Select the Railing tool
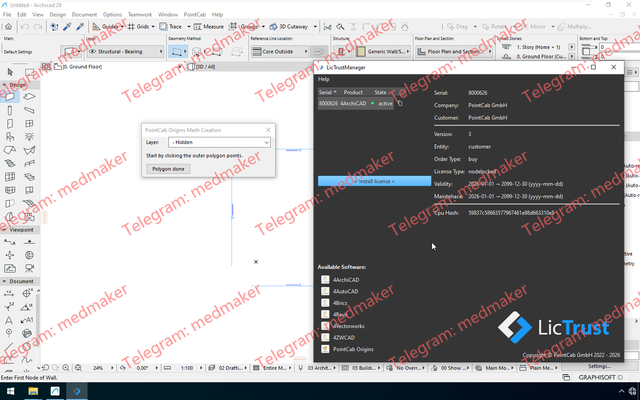The image size is (640, 400). (29, 164)
